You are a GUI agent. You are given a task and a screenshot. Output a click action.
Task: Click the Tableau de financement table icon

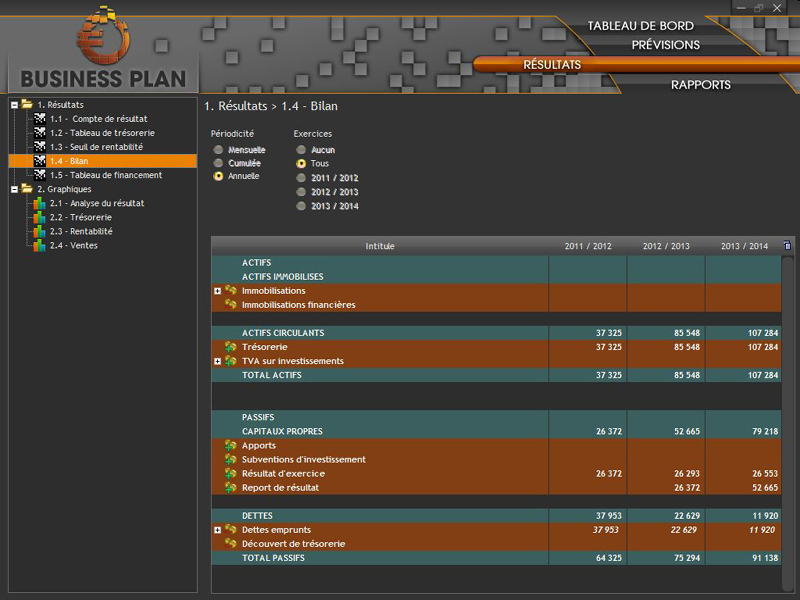pyautogui.click(x=40, y=175)
